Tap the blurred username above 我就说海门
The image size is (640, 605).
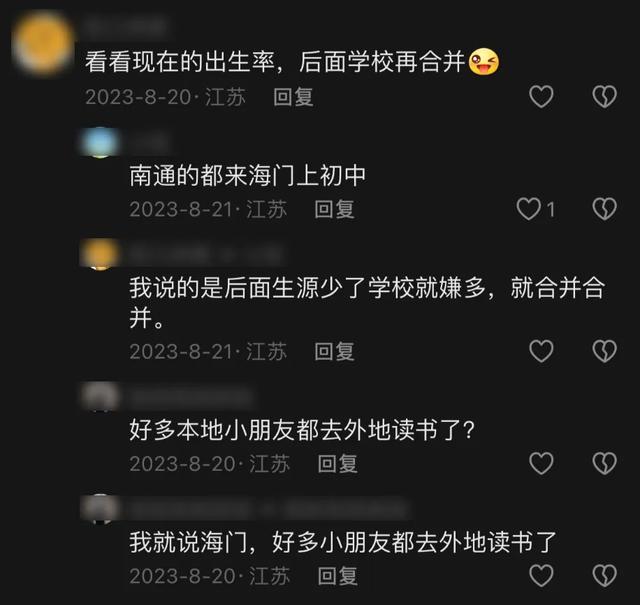(269, 509)
